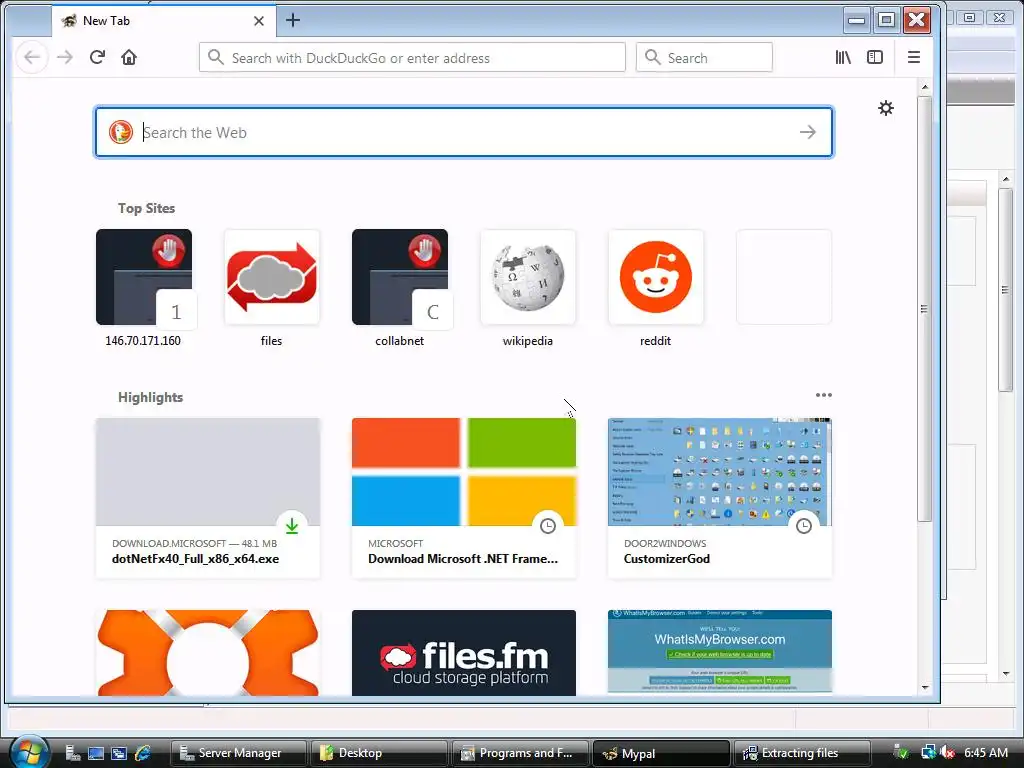Click the scrollbar down arrow in the background window
1024x768 pixels.
tap(1006, 673)
